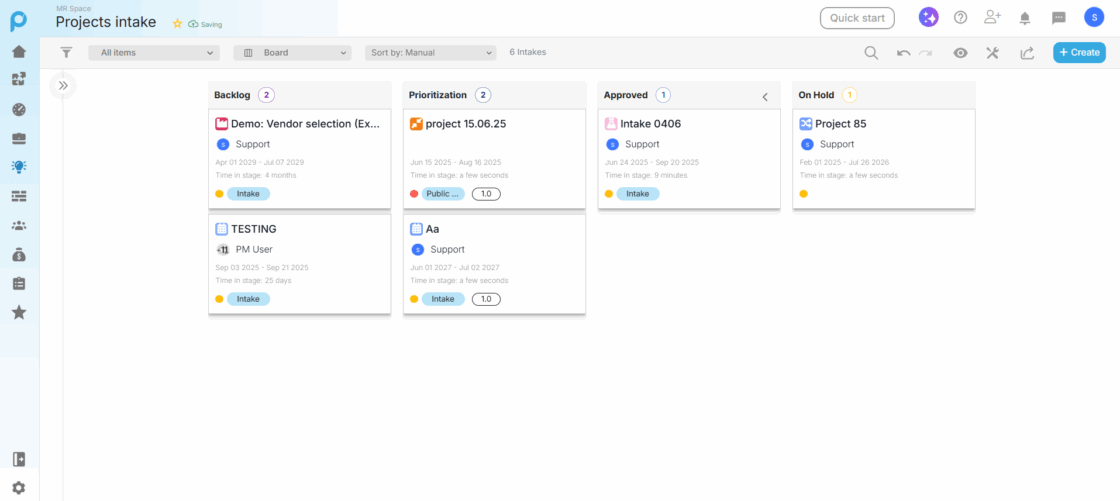The image size is (1120, 501).
Task: Toggle the eye visibility options
Action: 960,53
